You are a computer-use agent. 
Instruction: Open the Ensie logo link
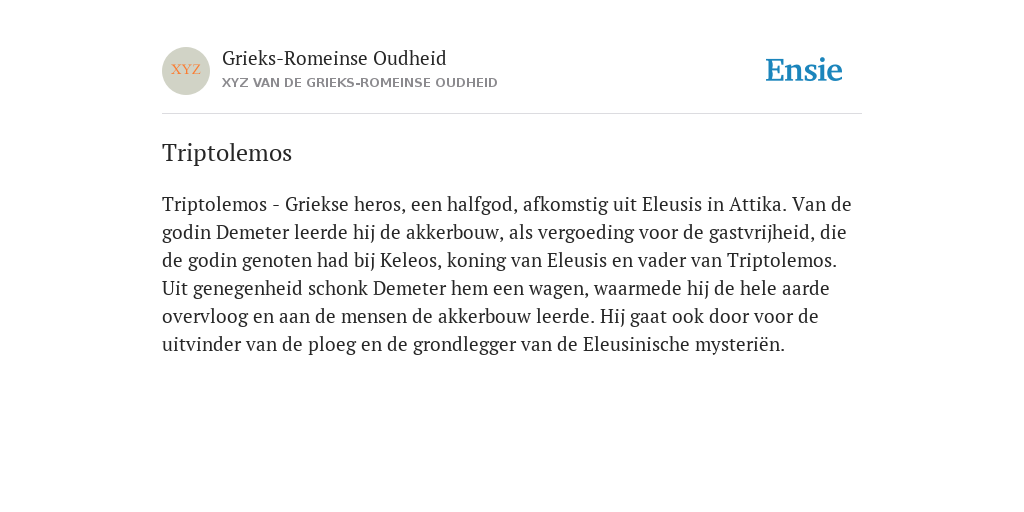tap(804, 70)
